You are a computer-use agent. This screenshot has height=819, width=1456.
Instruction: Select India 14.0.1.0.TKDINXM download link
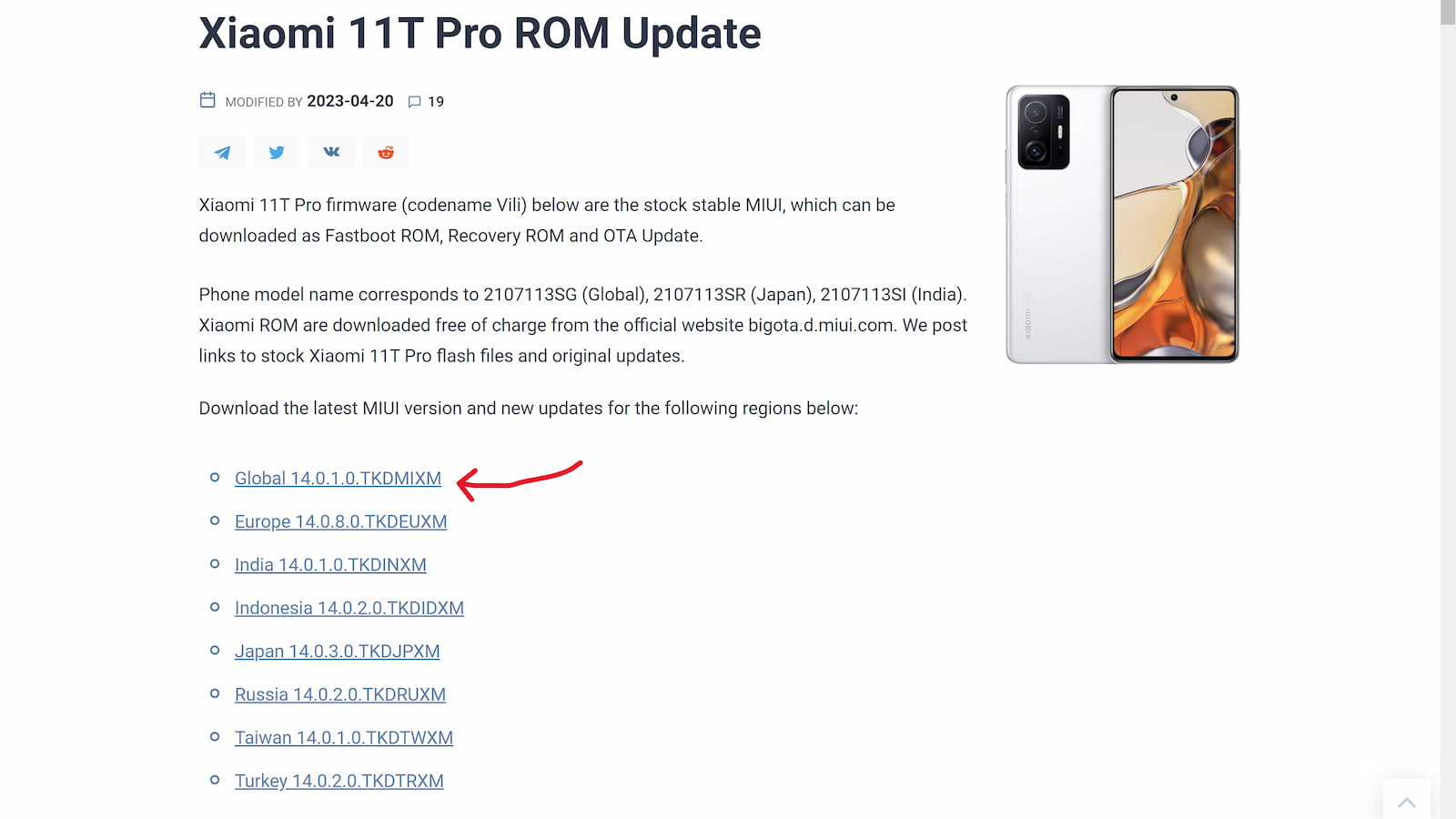330,565
